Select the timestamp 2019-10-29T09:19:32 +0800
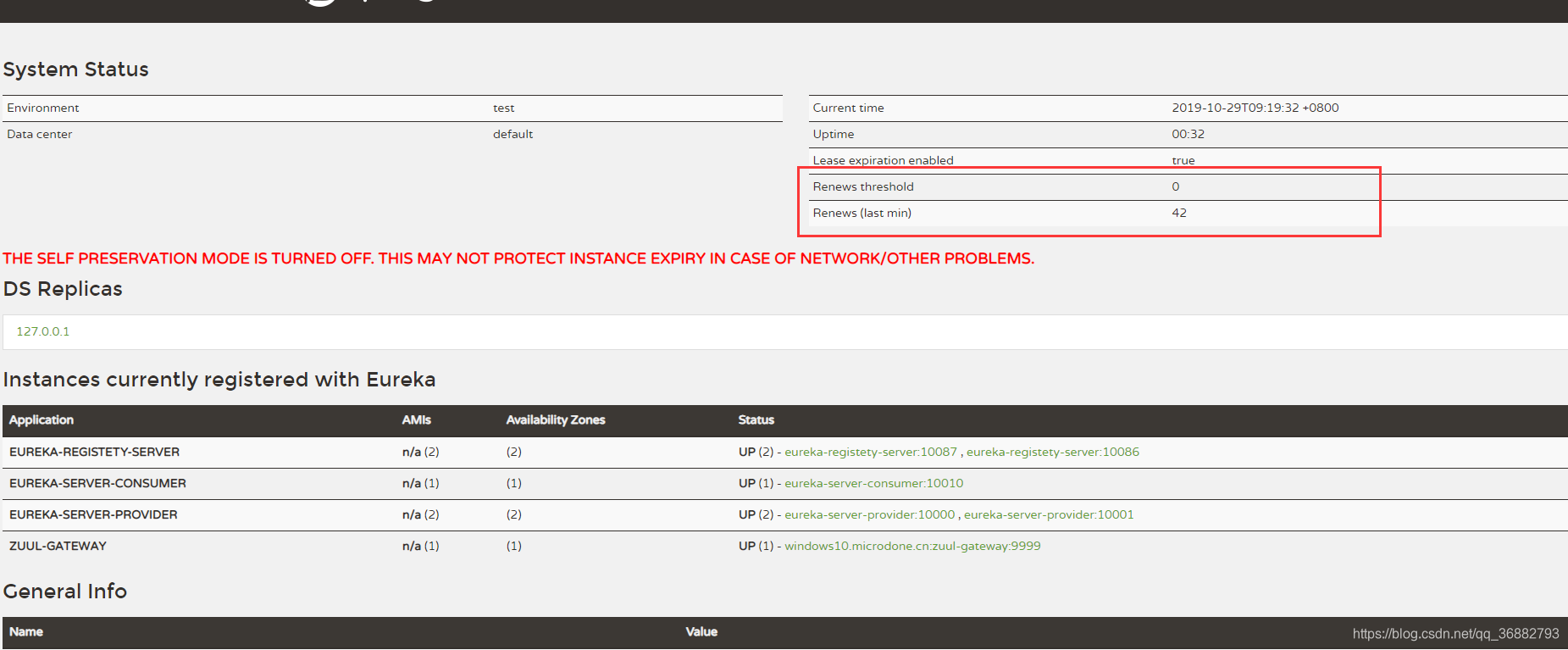The image size is (1568, 650). click(x=1255, y=108)
